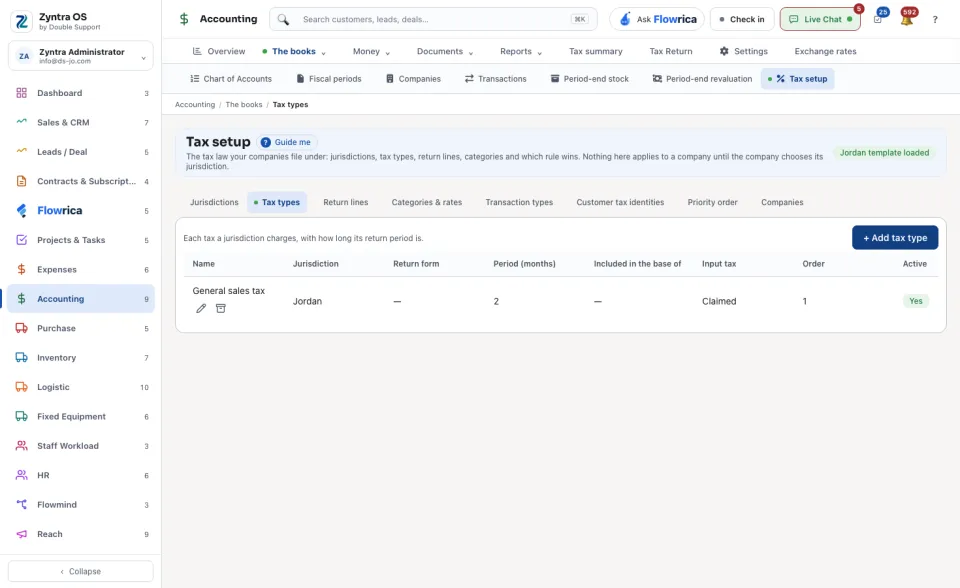Screen dimensions: 960x588
Task: Switch to Categories & rates tab
Action: pyautogui.click(x=427, y=202)
